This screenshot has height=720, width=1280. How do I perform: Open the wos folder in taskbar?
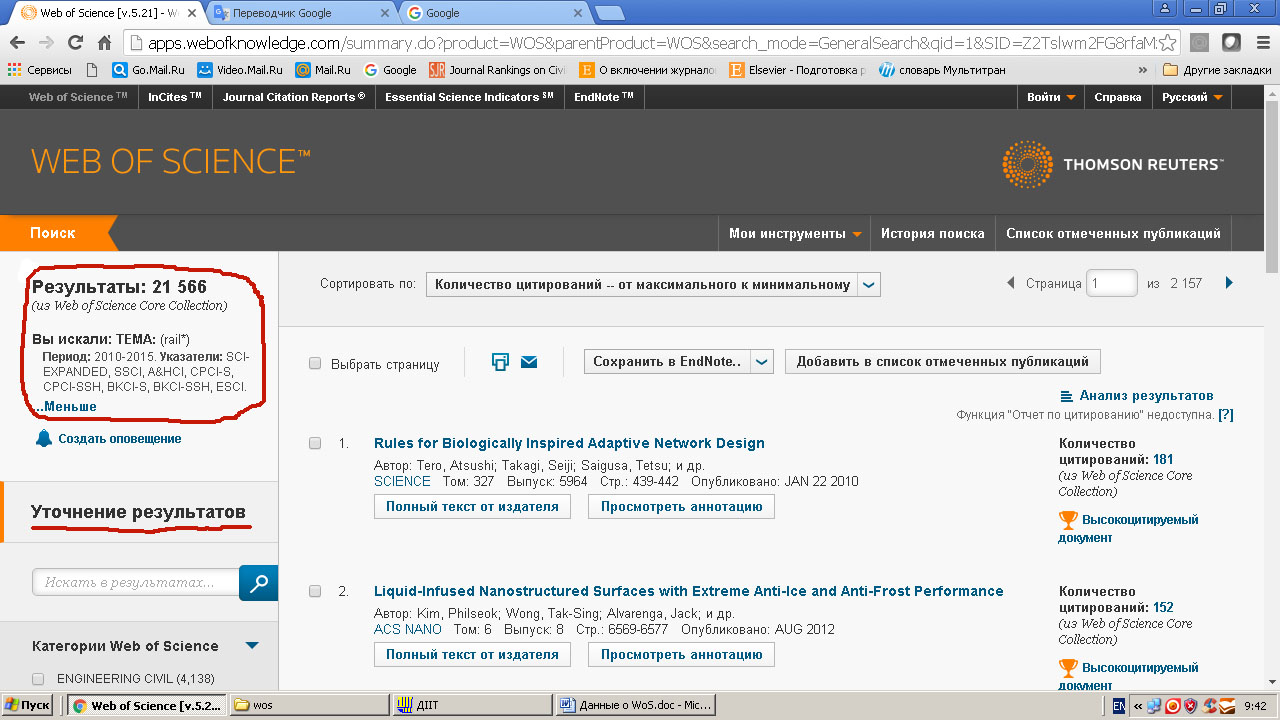[310, 705]
